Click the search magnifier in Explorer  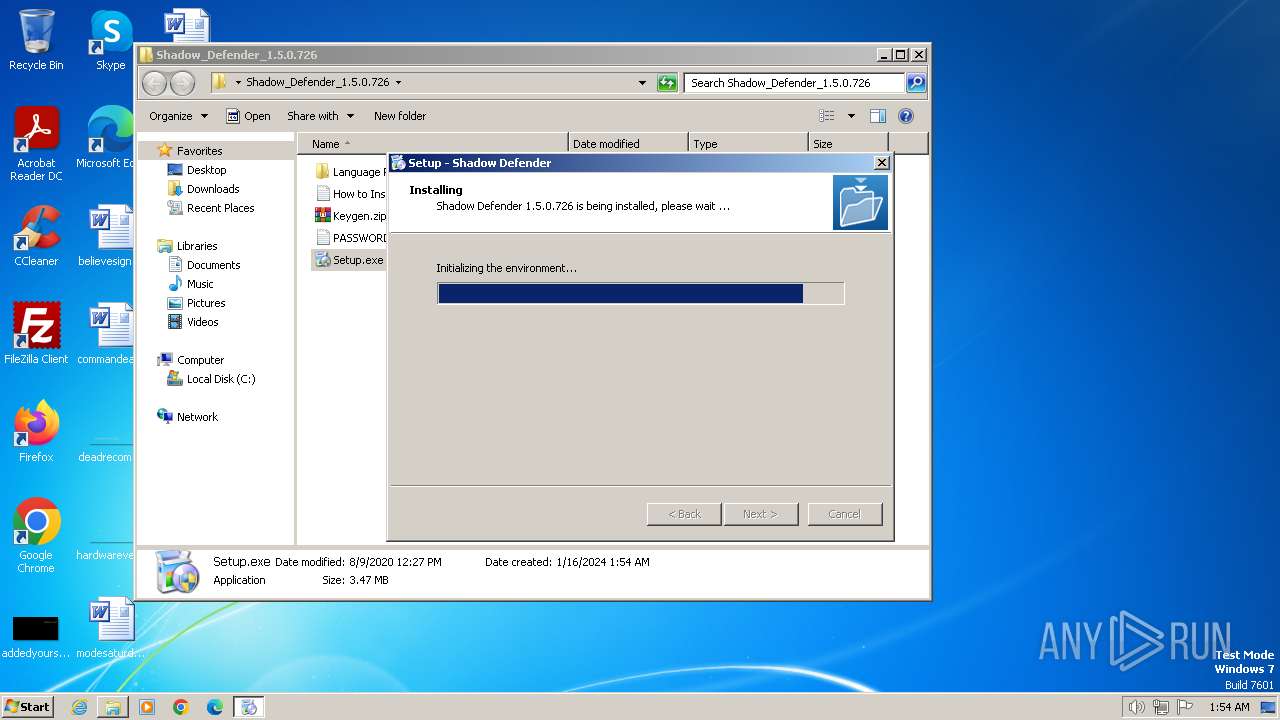[x=915, y=83]
